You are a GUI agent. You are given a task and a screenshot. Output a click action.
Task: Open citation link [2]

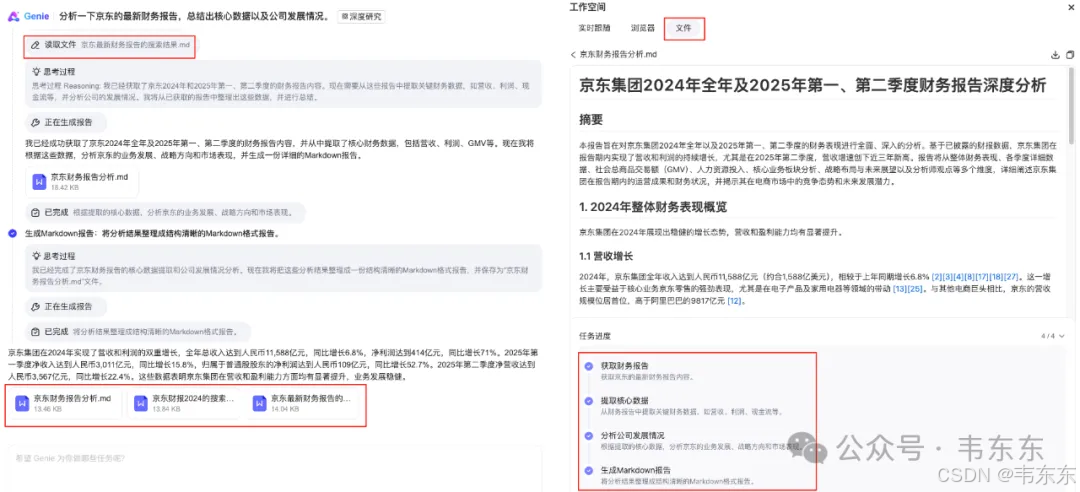click(x=936, y=276)
